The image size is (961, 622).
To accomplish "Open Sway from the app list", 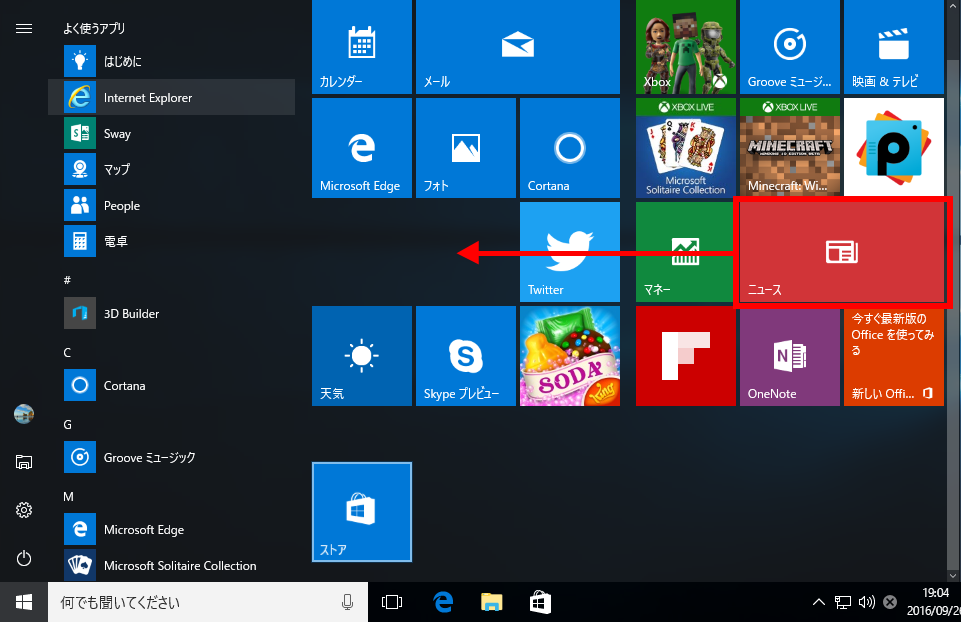I will coord(172,134).
